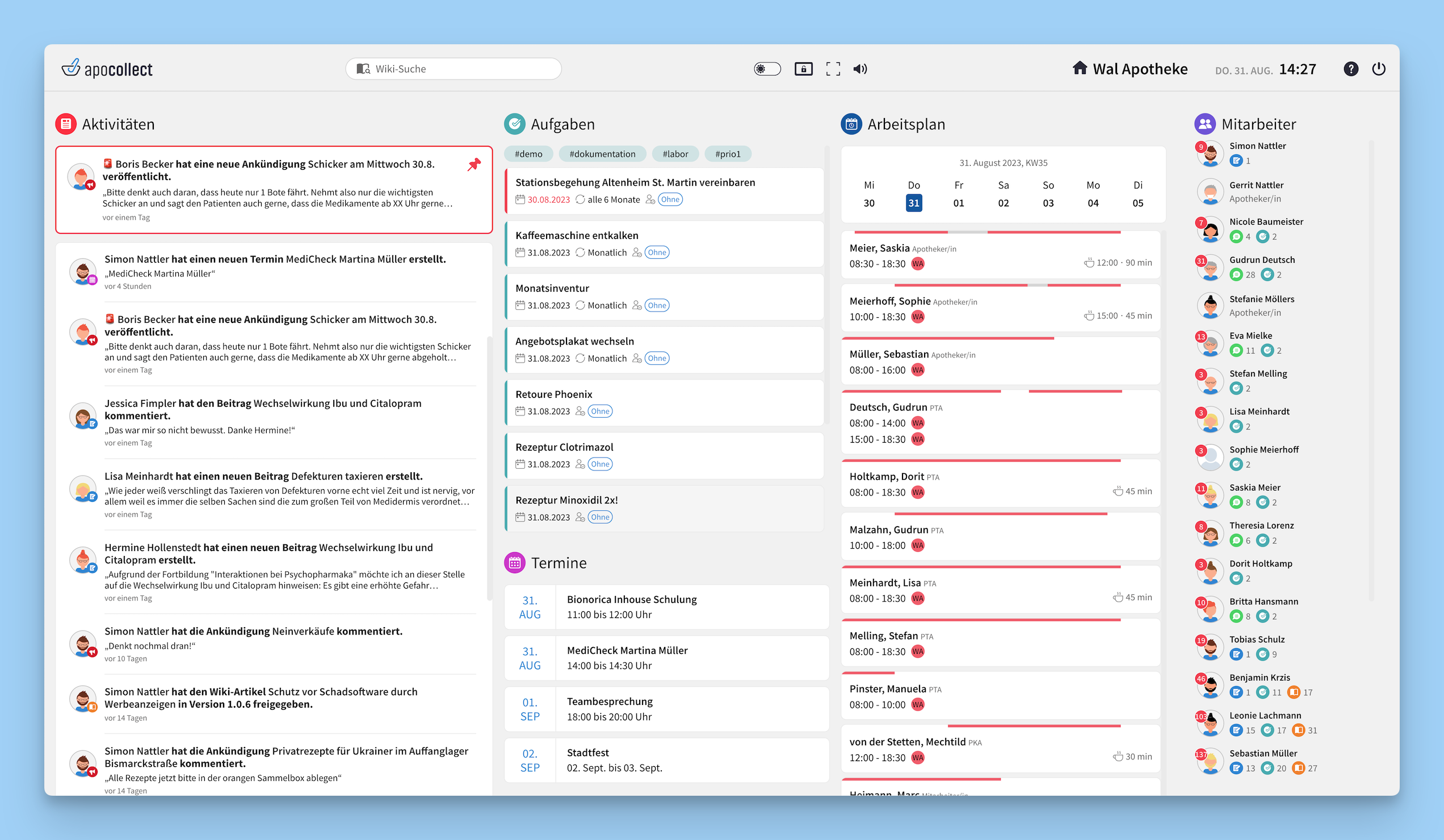Filter tasks by #labor tag
Viewport: 1444px width, 840px height.
[675, 154]
